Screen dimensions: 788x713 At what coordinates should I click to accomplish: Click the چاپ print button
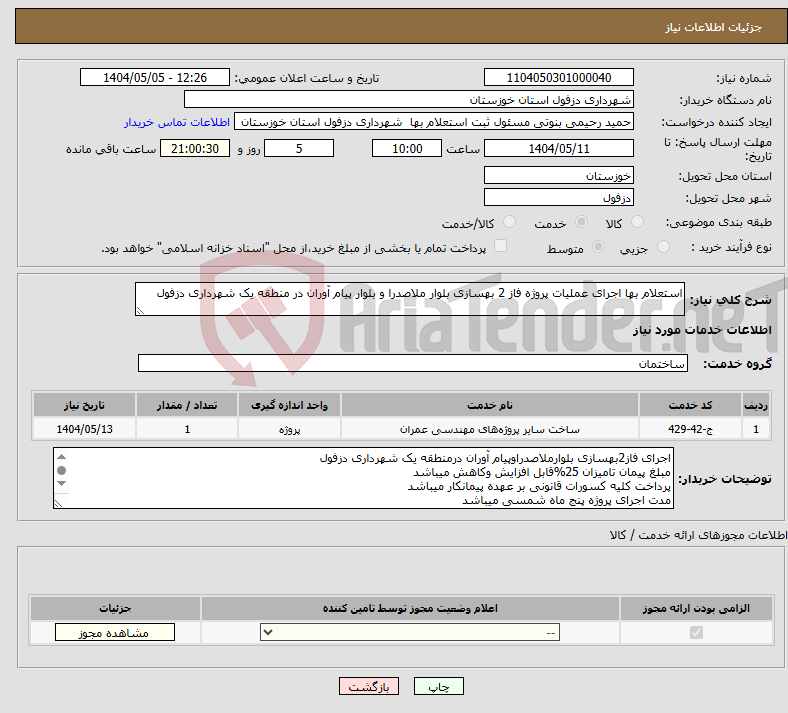(439, 686)
